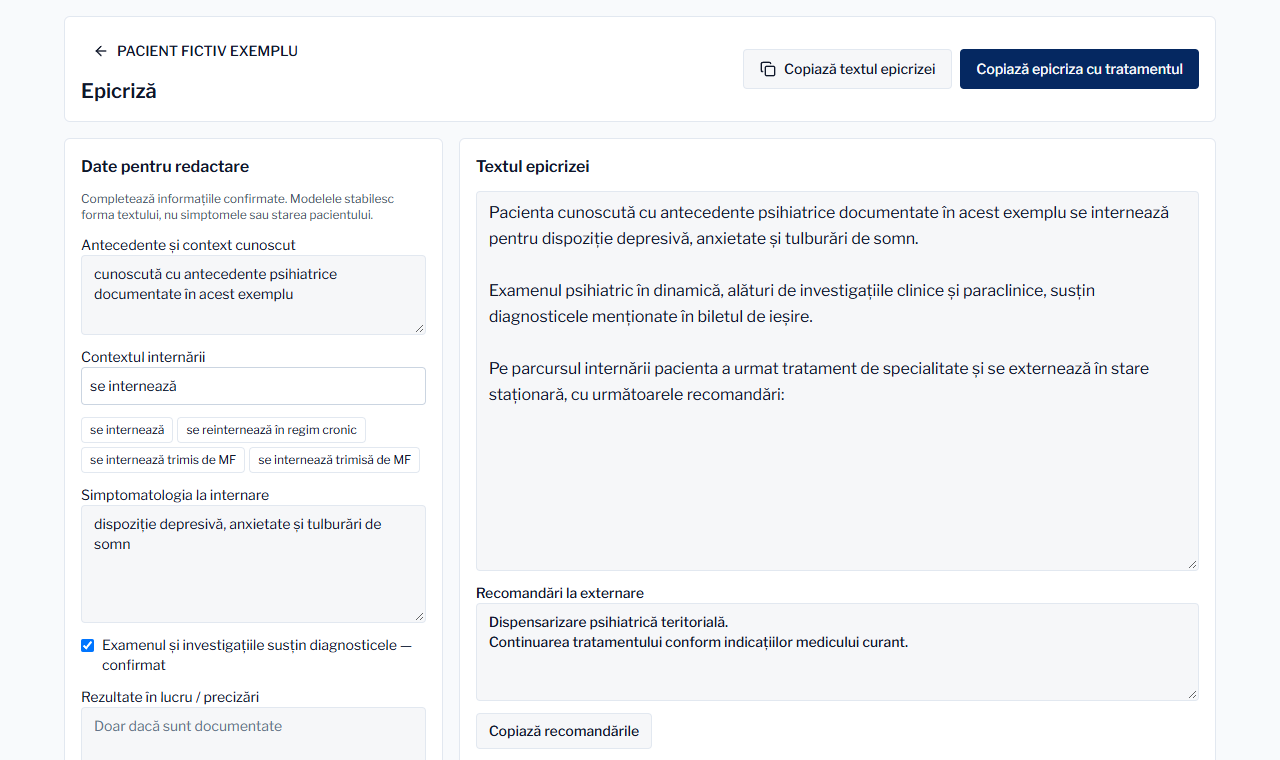Click inside the Textul epicrizei text area
Viewport: 1280px width, 760px height.
point(837,381)
